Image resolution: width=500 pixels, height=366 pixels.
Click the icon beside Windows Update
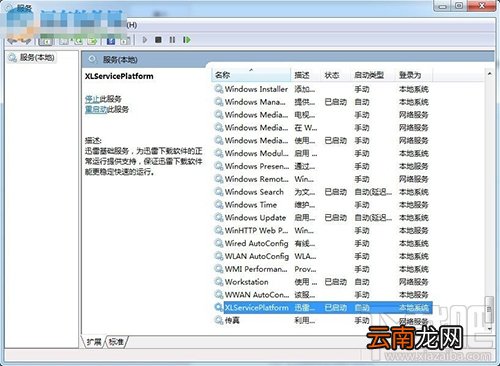pyautogui.click(x=219, y=218)
